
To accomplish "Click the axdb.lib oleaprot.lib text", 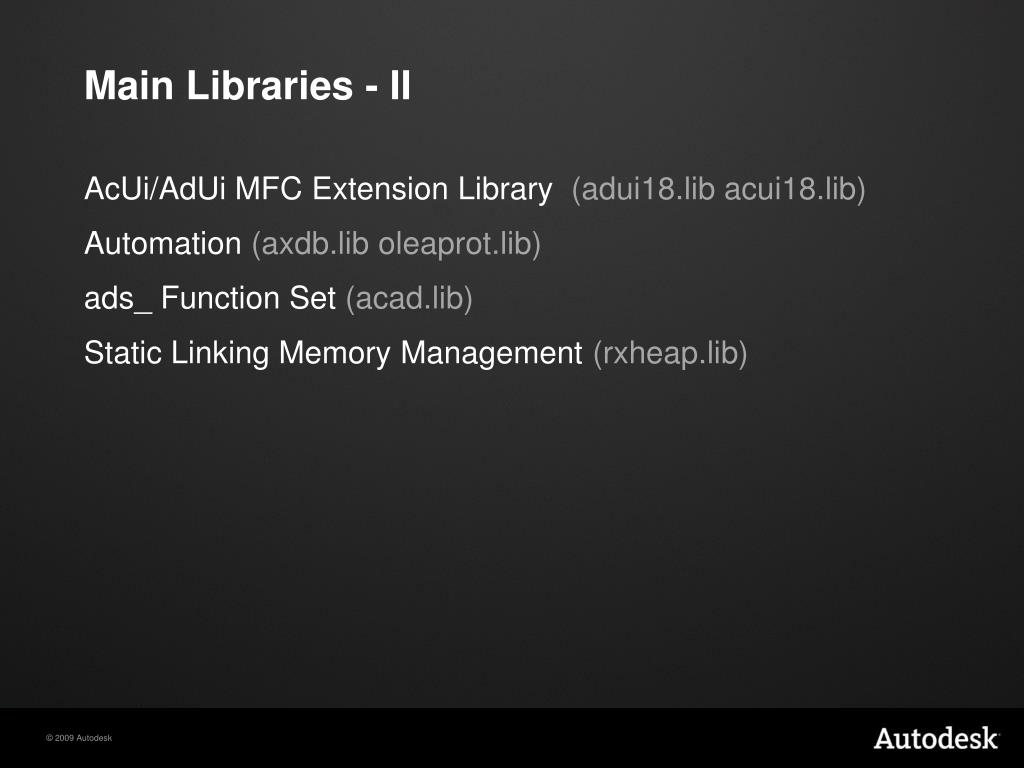I will pos(396,244).
